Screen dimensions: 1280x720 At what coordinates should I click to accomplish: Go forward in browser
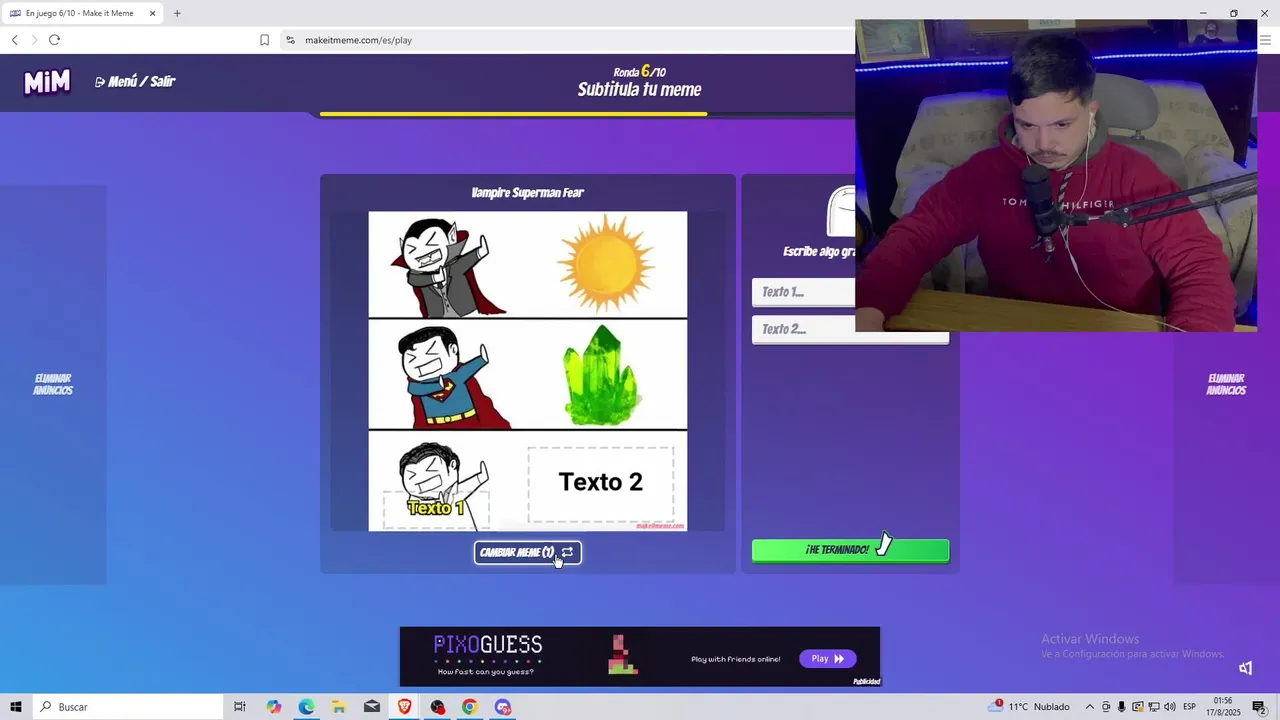pos(34,40)
